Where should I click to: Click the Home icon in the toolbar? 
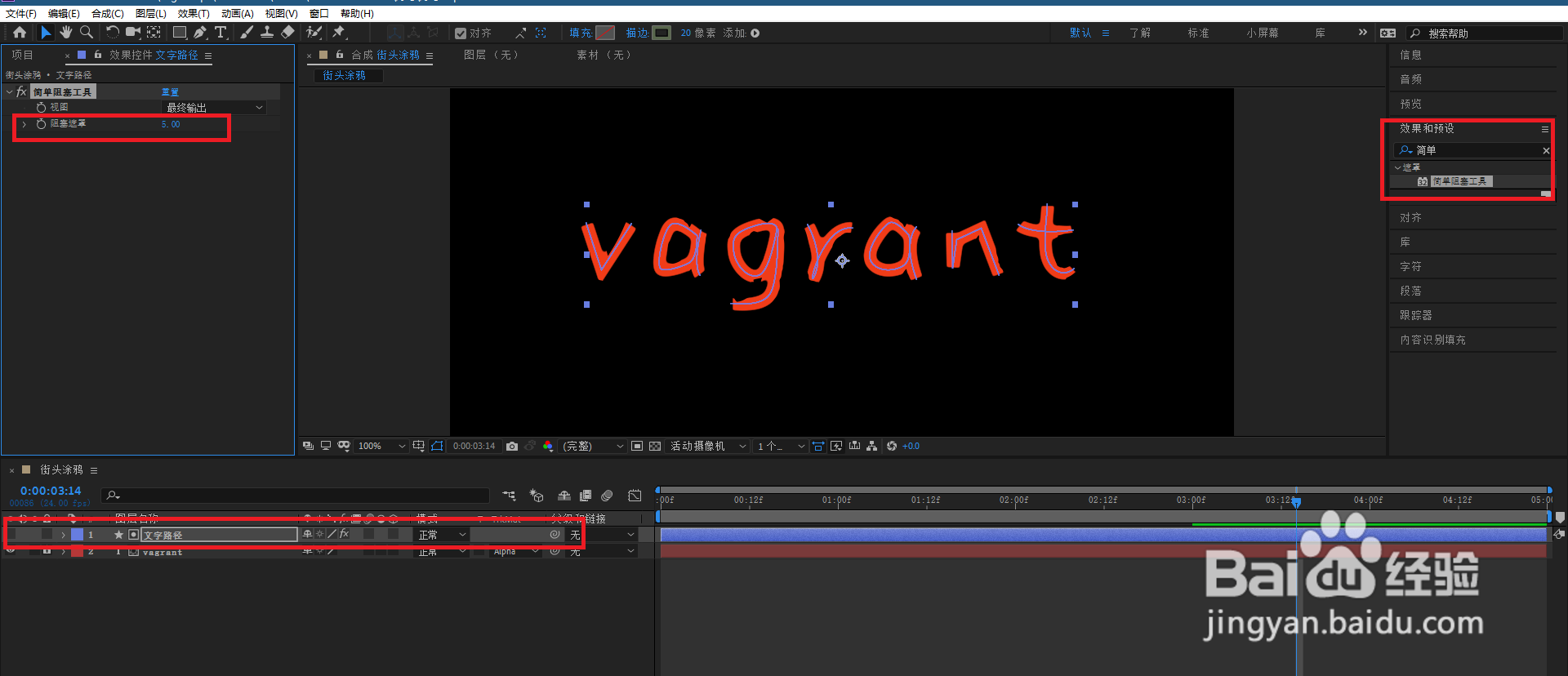20,33
